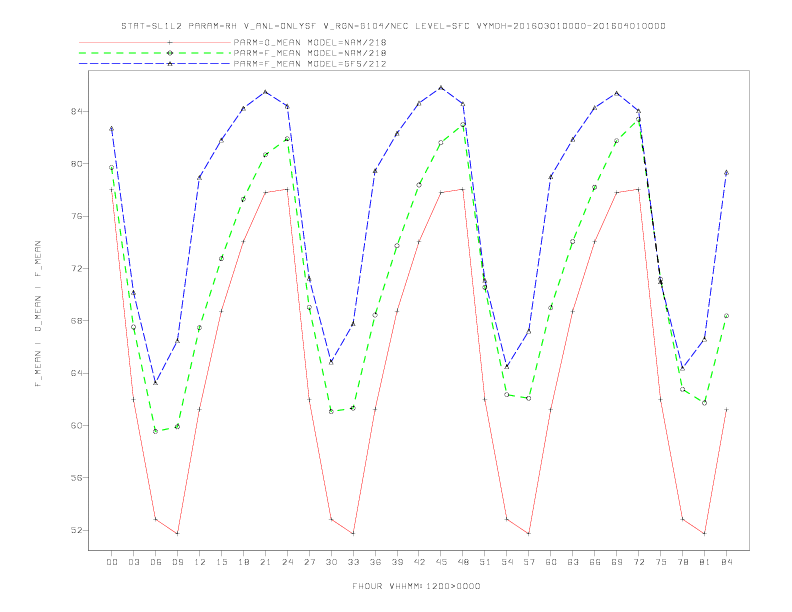The image size is (792, 612).
Task: Click x-axis forecast hour label 15
Action: [x=221, y=562]
